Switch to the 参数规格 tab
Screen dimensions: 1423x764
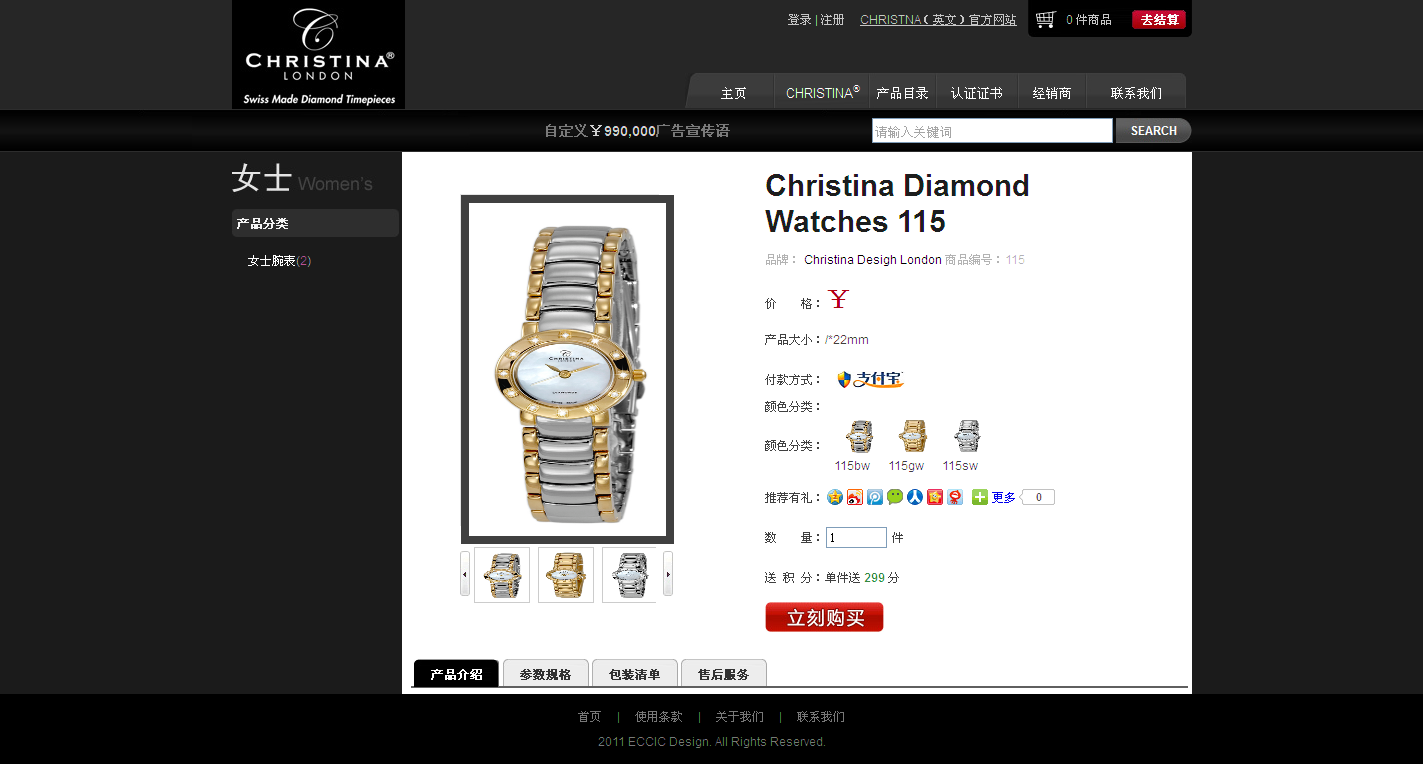coord(545,673)
